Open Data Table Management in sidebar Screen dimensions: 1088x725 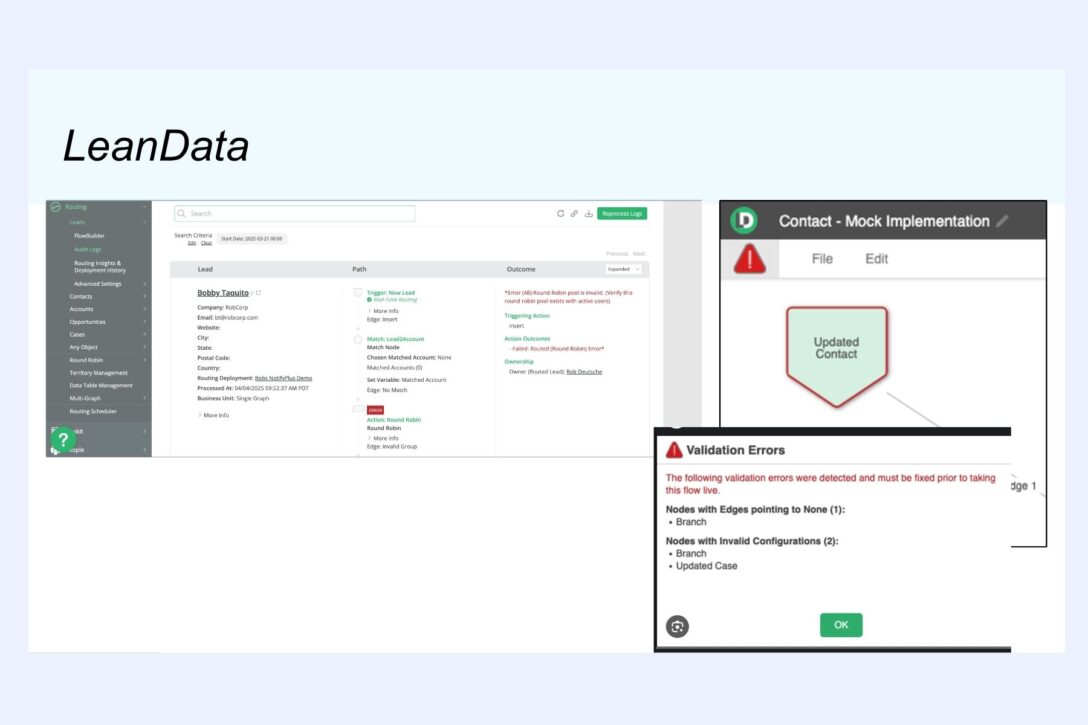101,385
